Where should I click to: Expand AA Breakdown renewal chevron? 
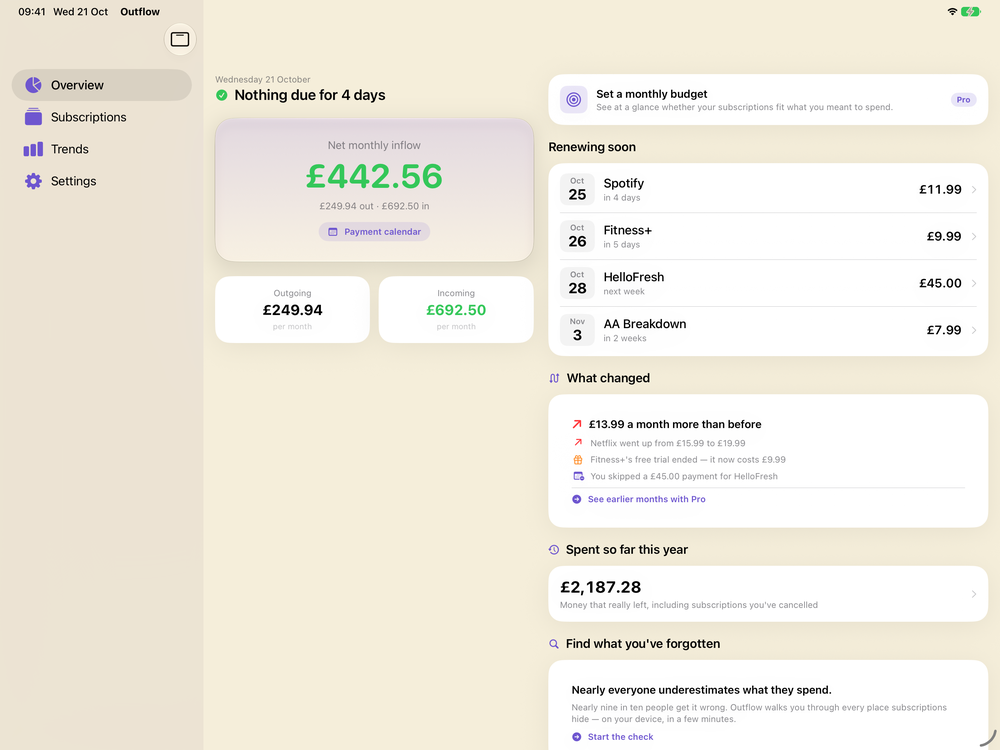click(x=974, y=330)
